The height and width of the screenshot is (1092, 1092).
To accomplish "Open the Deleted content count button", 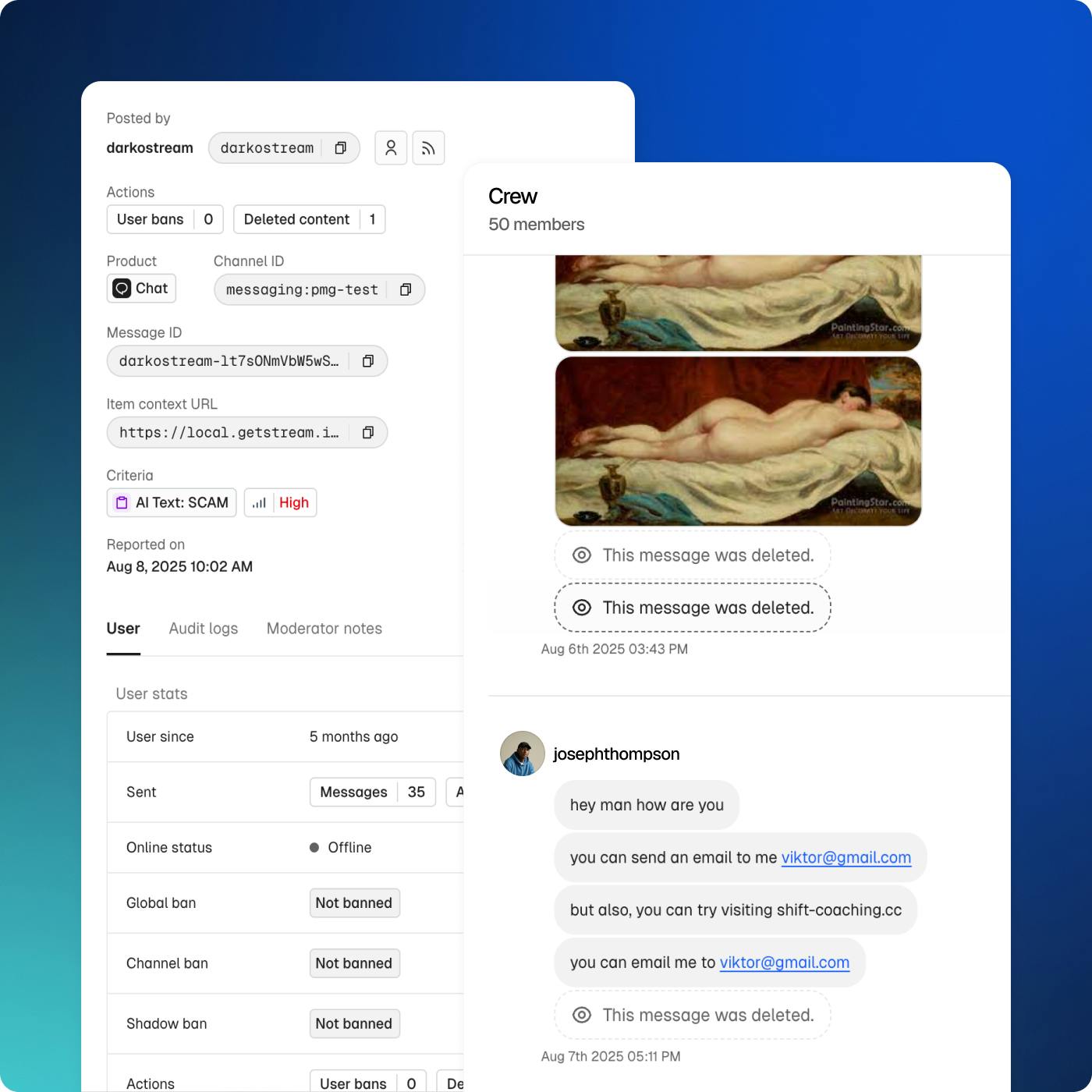I will [x=309, y=220].
